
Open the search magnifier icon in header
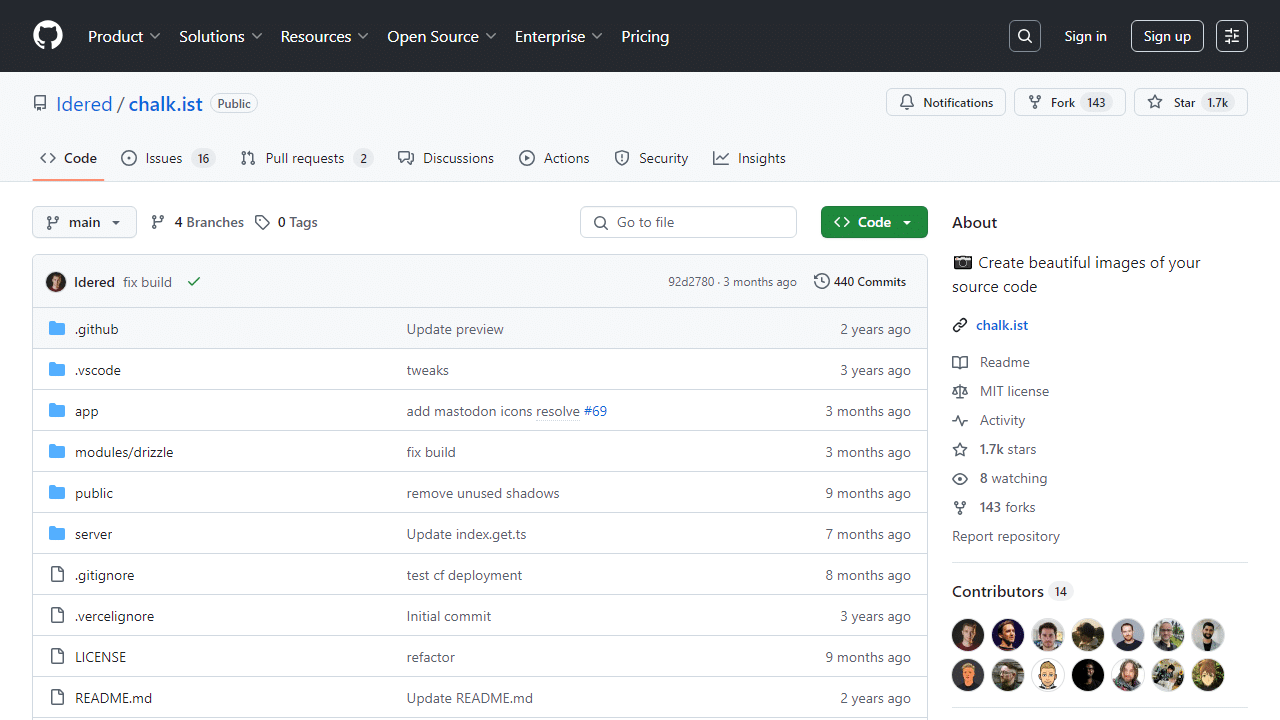(1025, 36)
